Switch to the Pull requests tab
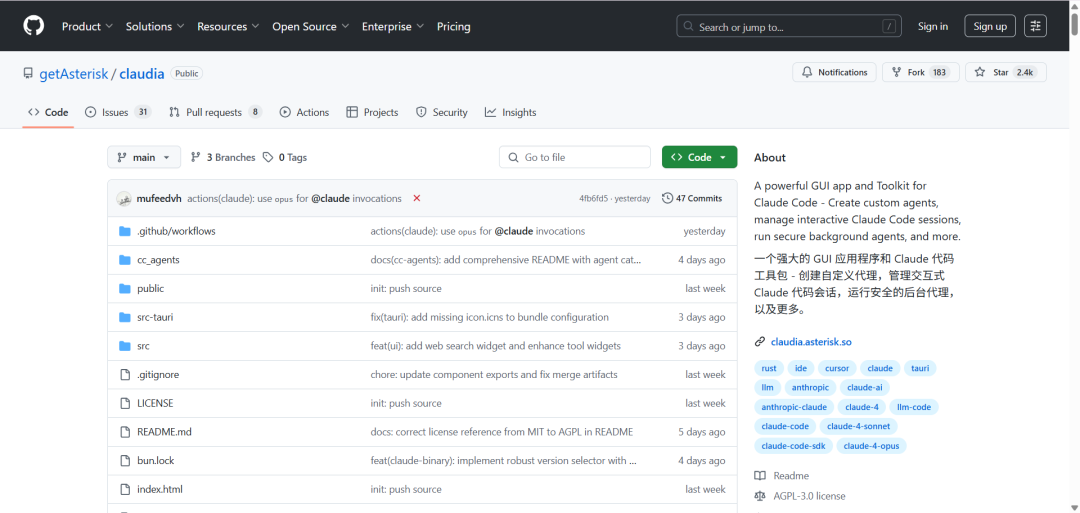Screen dimensions: 1080x513 [x=215, y=112]
